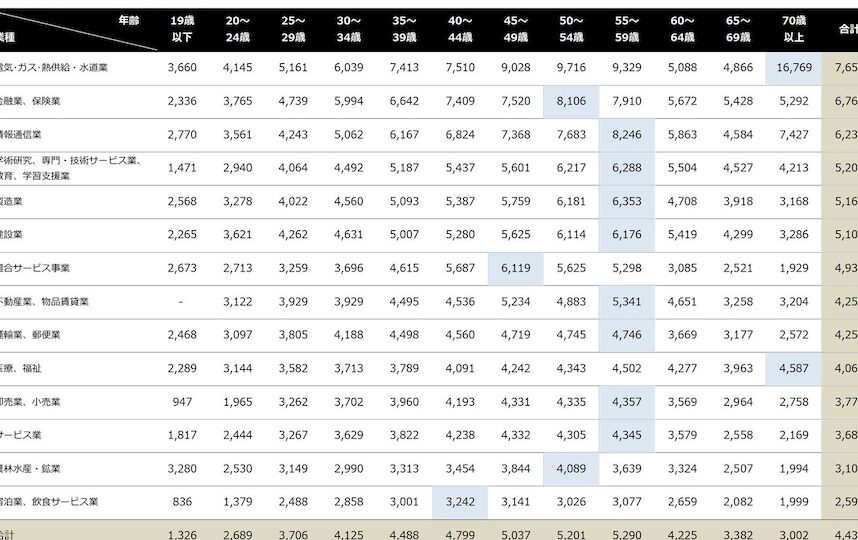Screen dimensions: 858x540
Task: Select the highlighted 16,769 cell
Action: (x=793, y=68)
